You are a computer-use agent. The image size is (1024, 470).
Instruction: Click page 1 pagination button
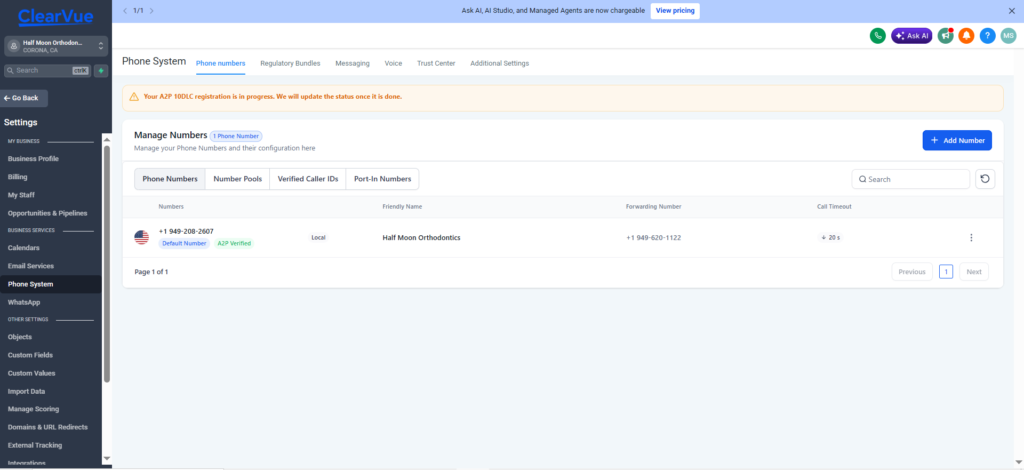tap(946, 272)
